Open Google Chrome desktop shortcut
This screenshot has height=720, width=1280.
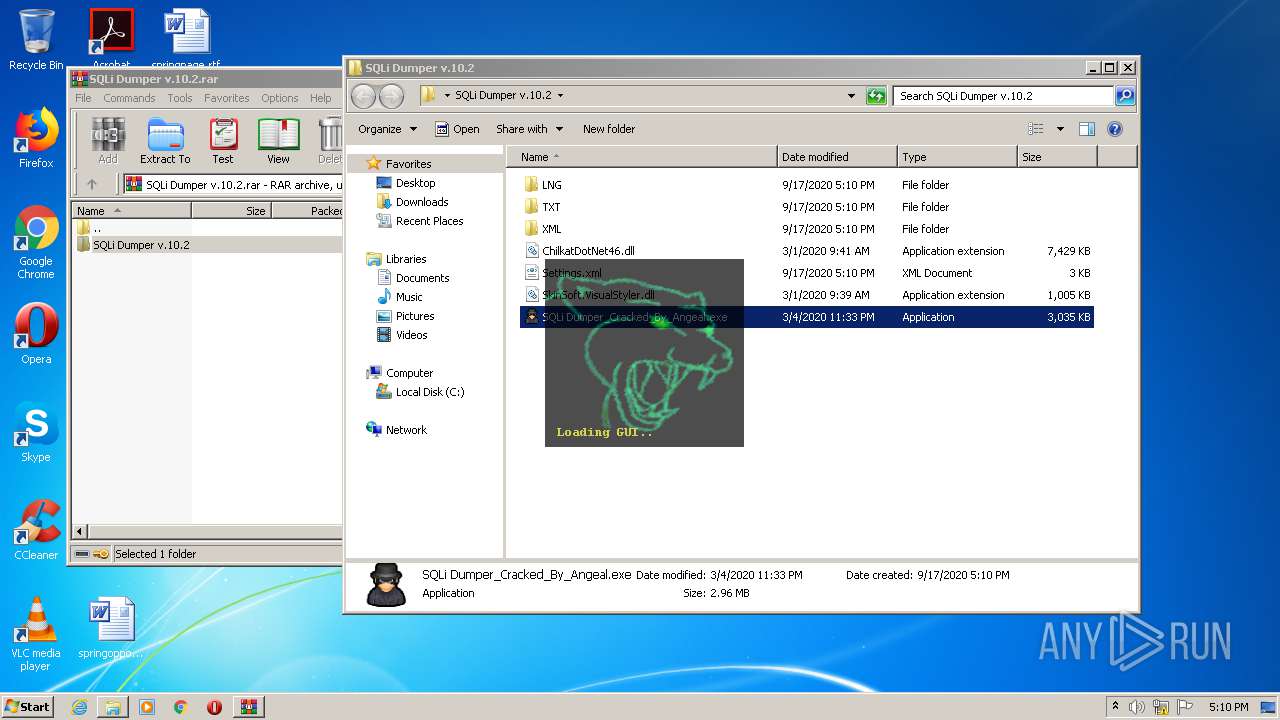pyautogui.click(x=36, y=243)
